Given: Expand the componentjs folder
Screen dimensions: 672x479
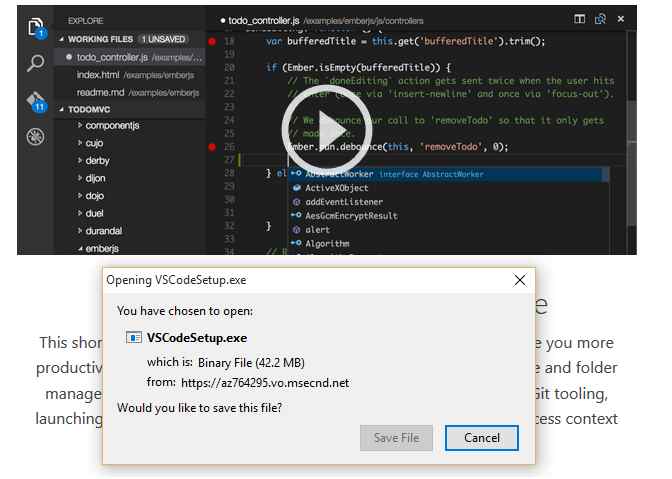Looking at the screenshot, I should [80, 125].
